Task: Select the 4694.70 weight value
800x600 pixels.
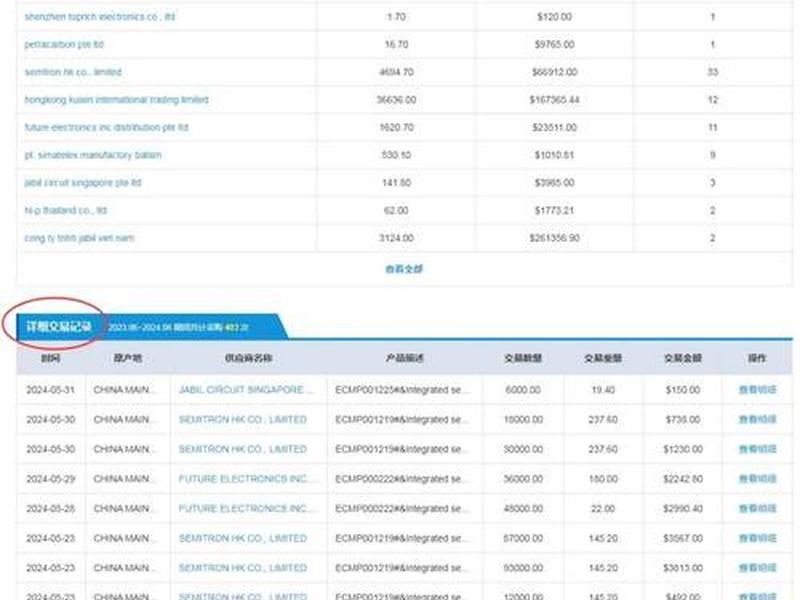Action: [396, 72]
